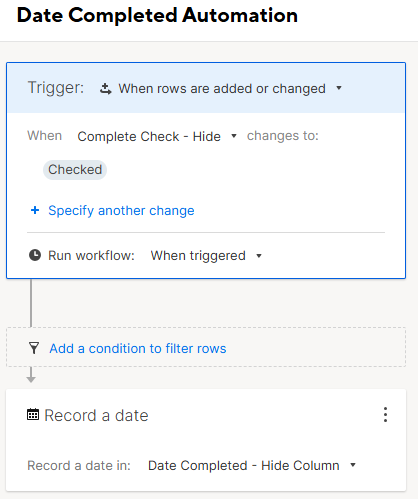Click the Trigger: label header
The height and width of the screenshot is (499, 418).
(x=56, y=88)
